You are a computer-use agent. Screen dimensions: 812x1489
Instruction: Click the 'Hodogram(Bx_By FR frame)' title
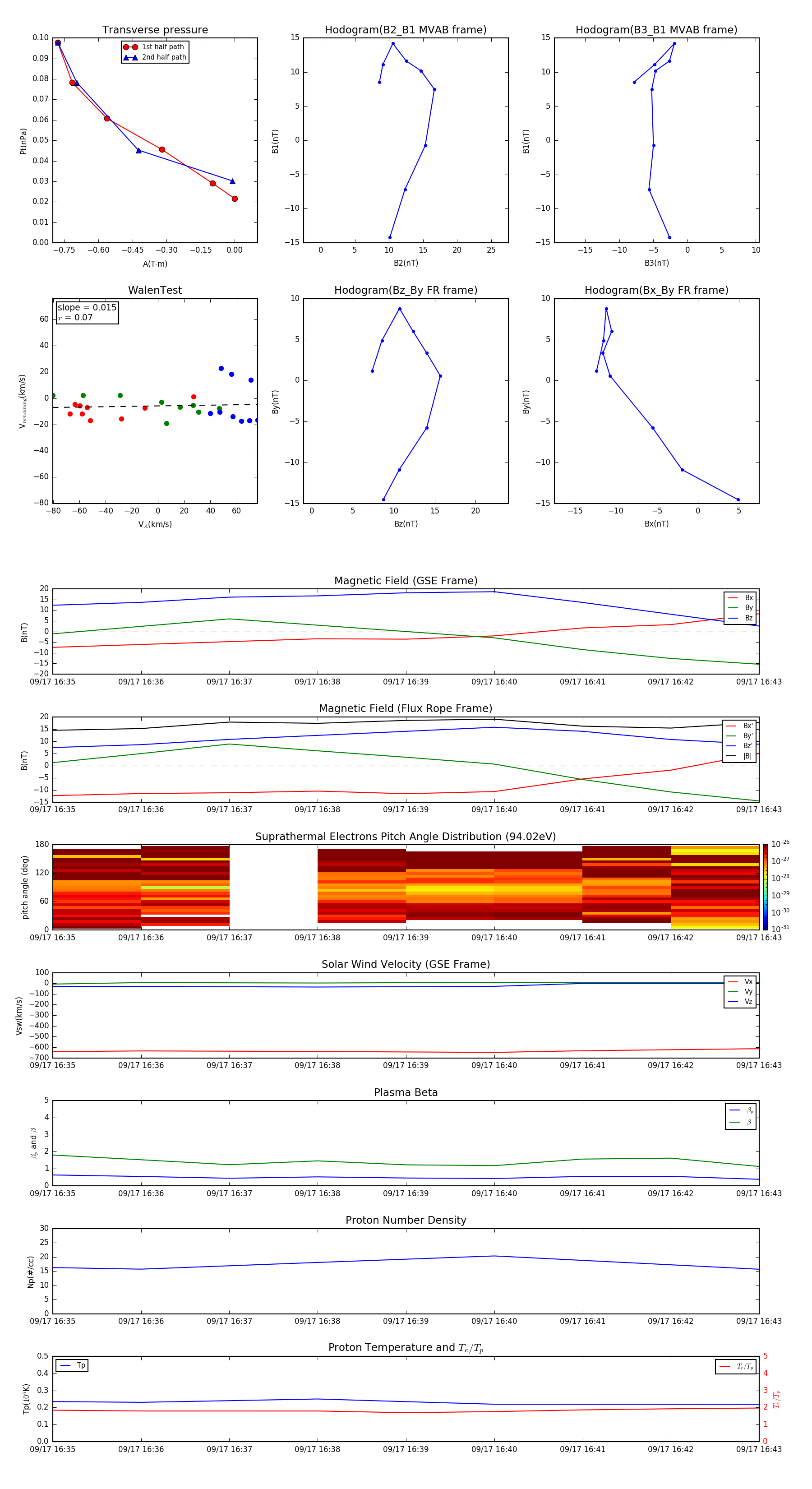pyautogui.click(x=656, y=290)
